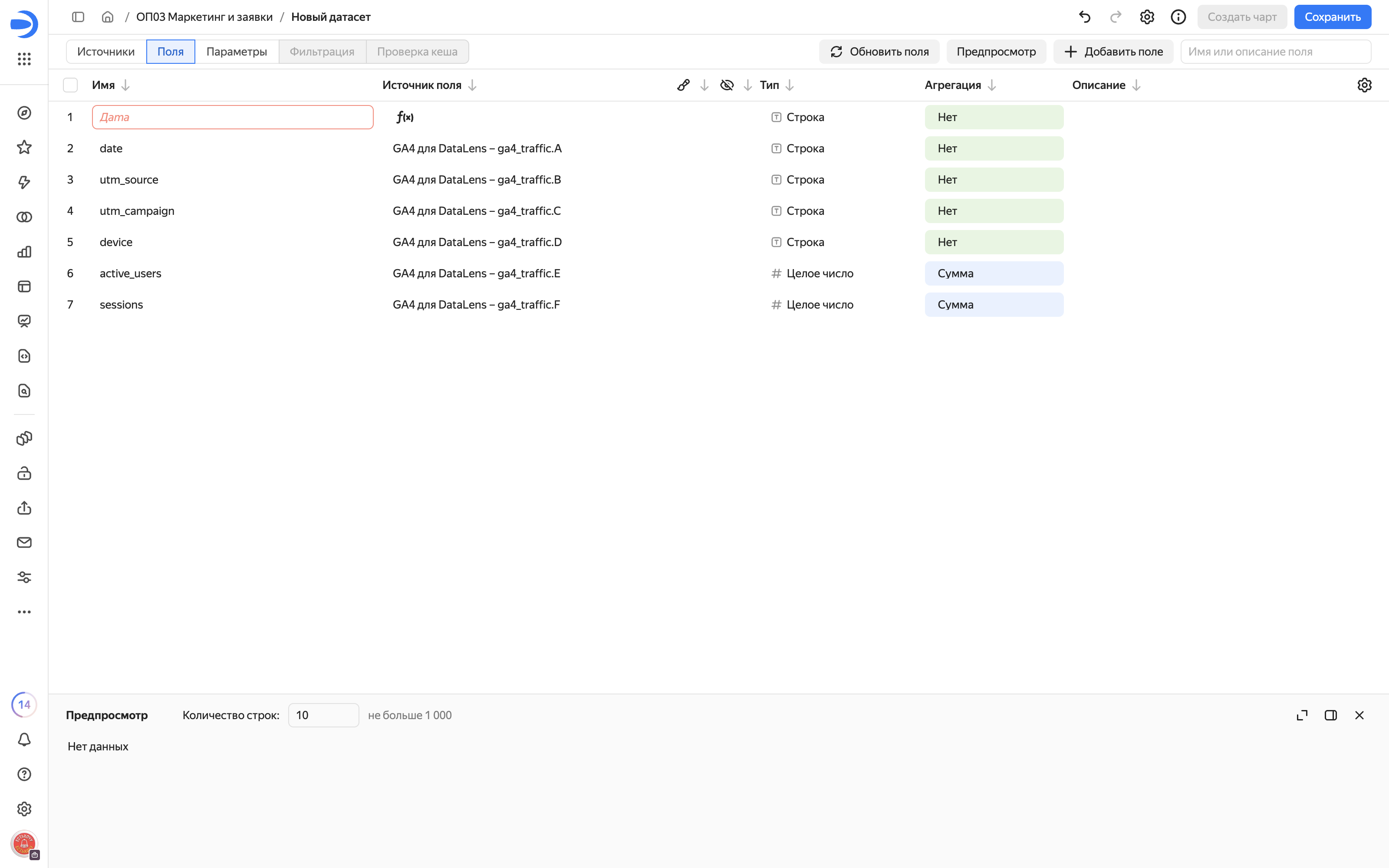Open table column settings gear
The image size is (1389, 868).
[1364, 85]
